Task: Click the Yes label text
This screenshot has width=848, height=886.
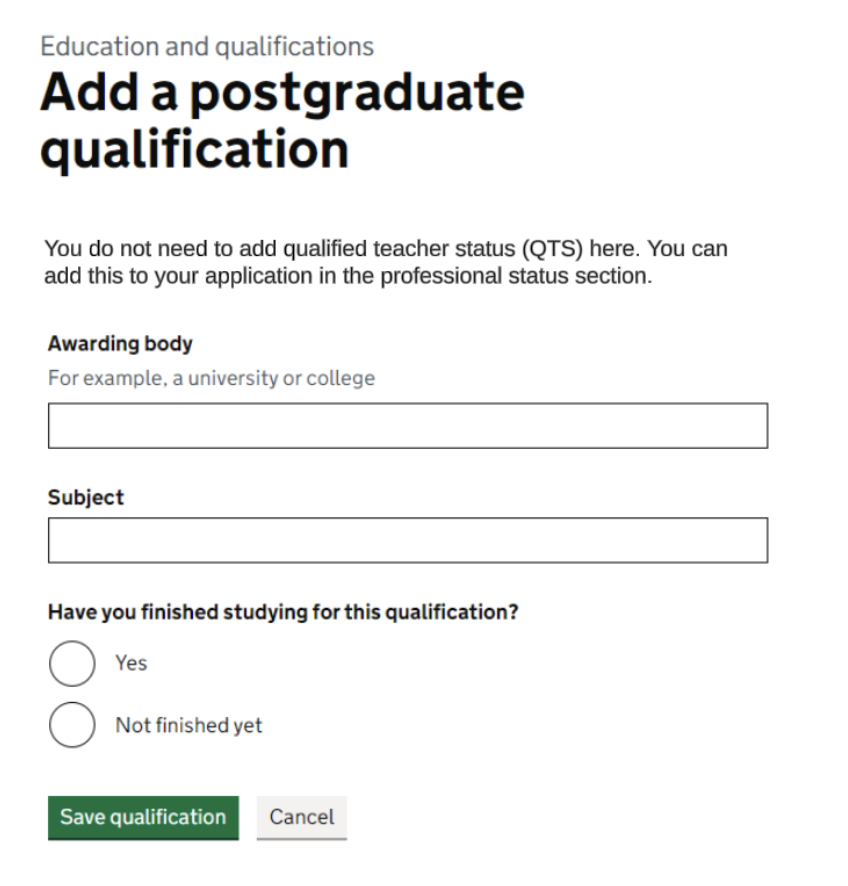Action: coord(131,663)
